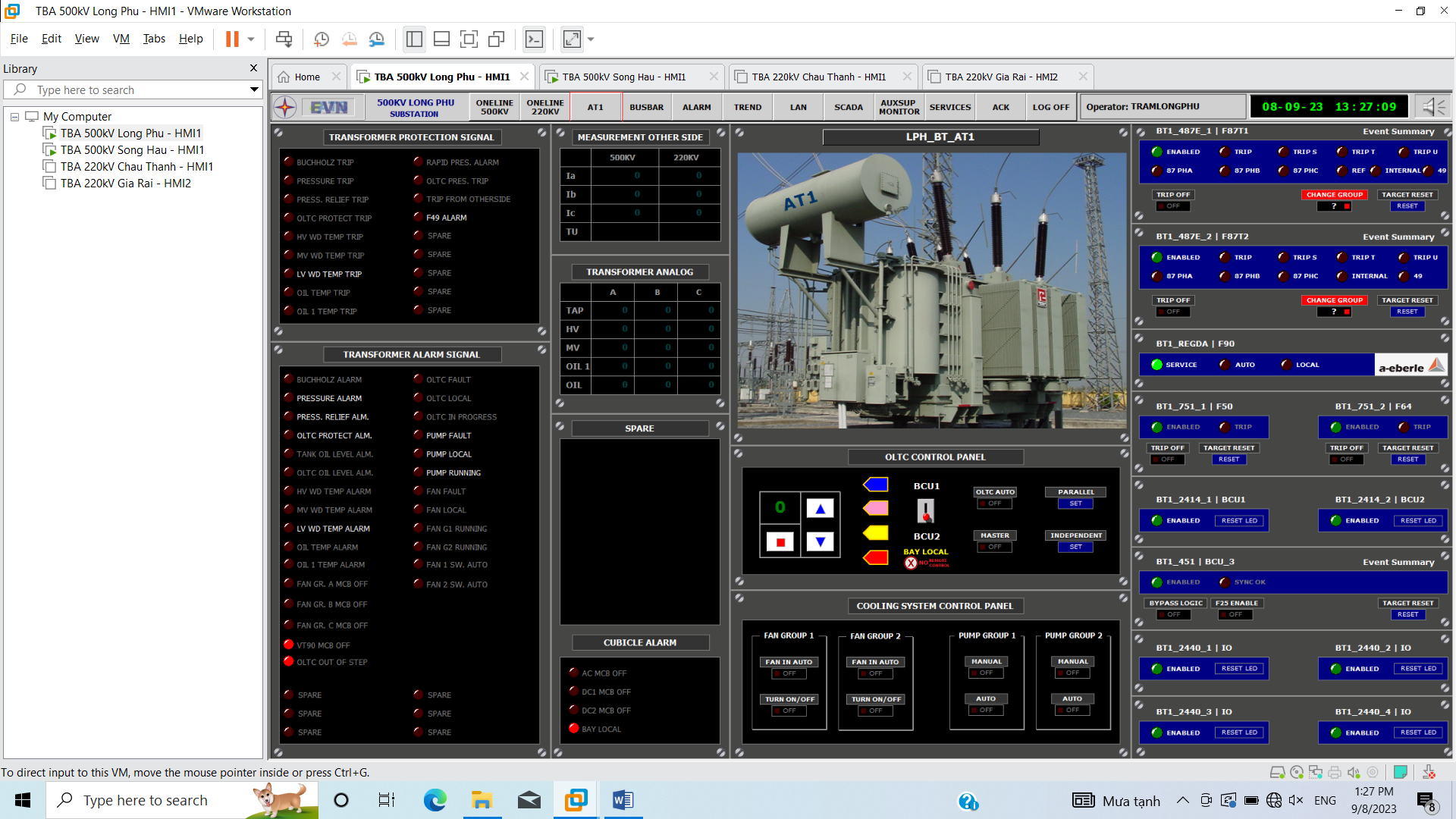Screen dimensions: 1456x819
Task: Show or hide the library sidebar
Action: coord(414,39)
